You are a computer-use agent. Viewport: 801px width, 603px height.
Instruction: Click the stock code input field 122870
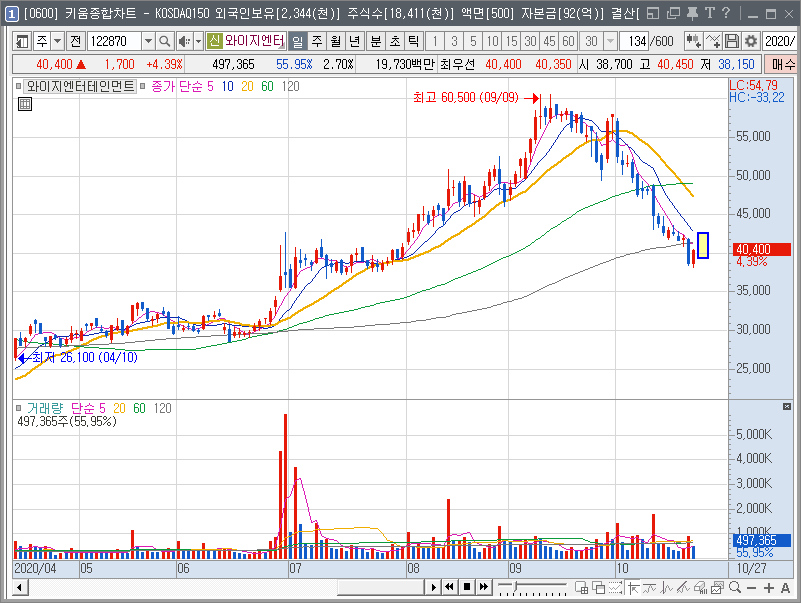pos(114,41)
